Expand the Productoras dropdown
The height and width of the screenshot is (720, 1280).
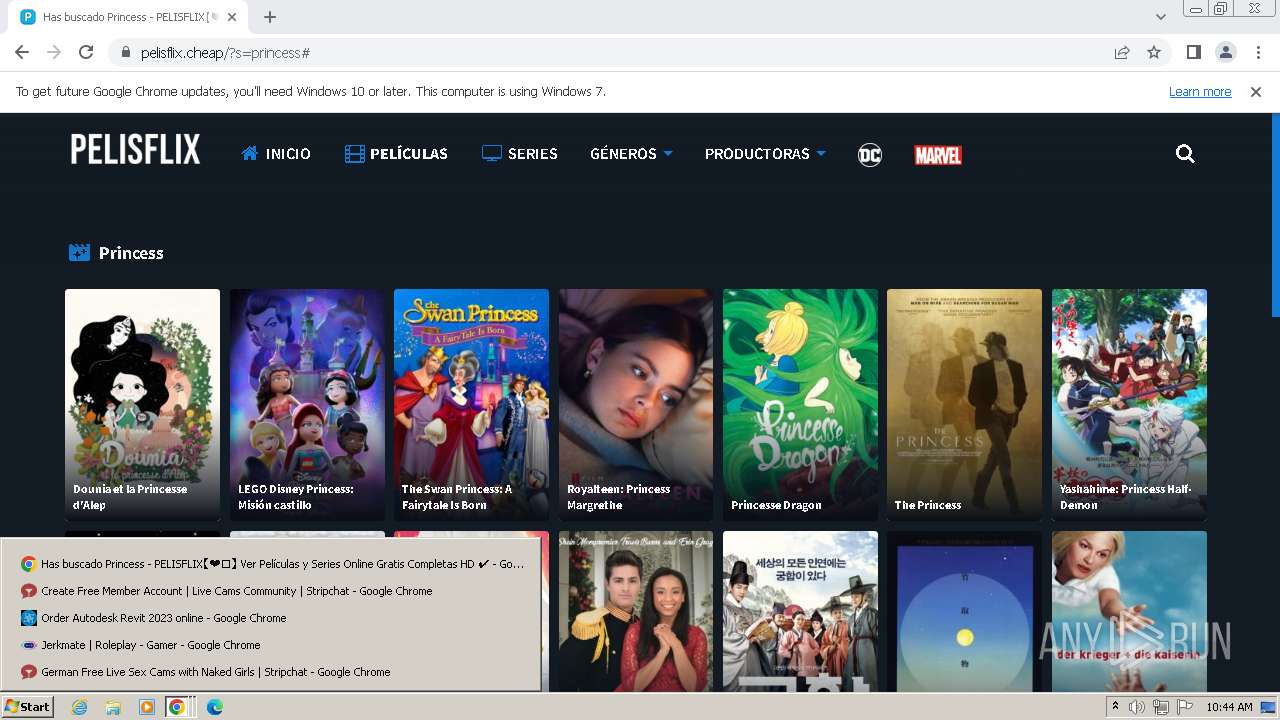765,154
